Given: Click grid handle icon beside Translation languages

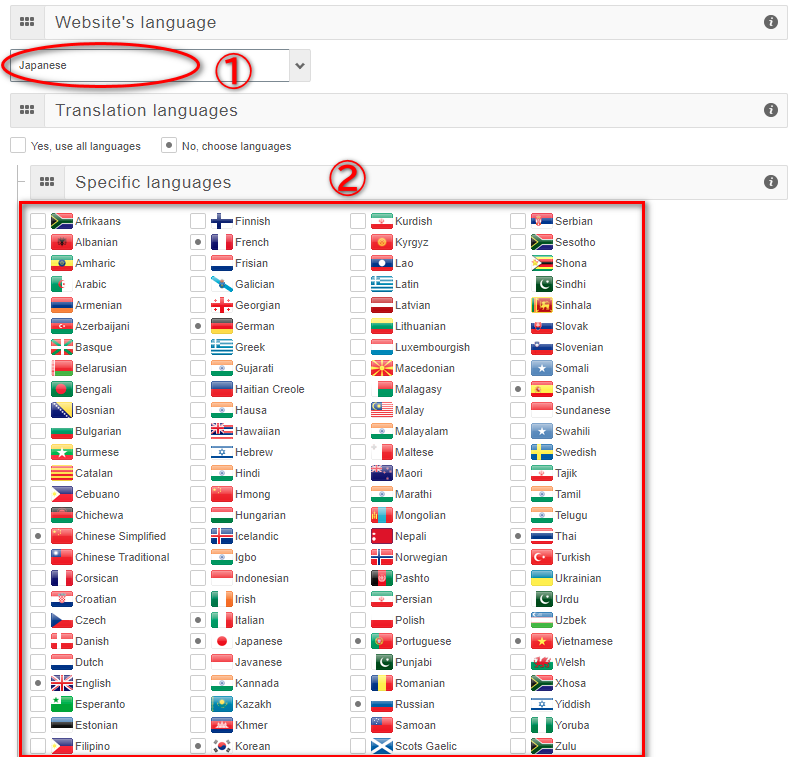Looking at the screenshot, I should click(x=27, y=110).
